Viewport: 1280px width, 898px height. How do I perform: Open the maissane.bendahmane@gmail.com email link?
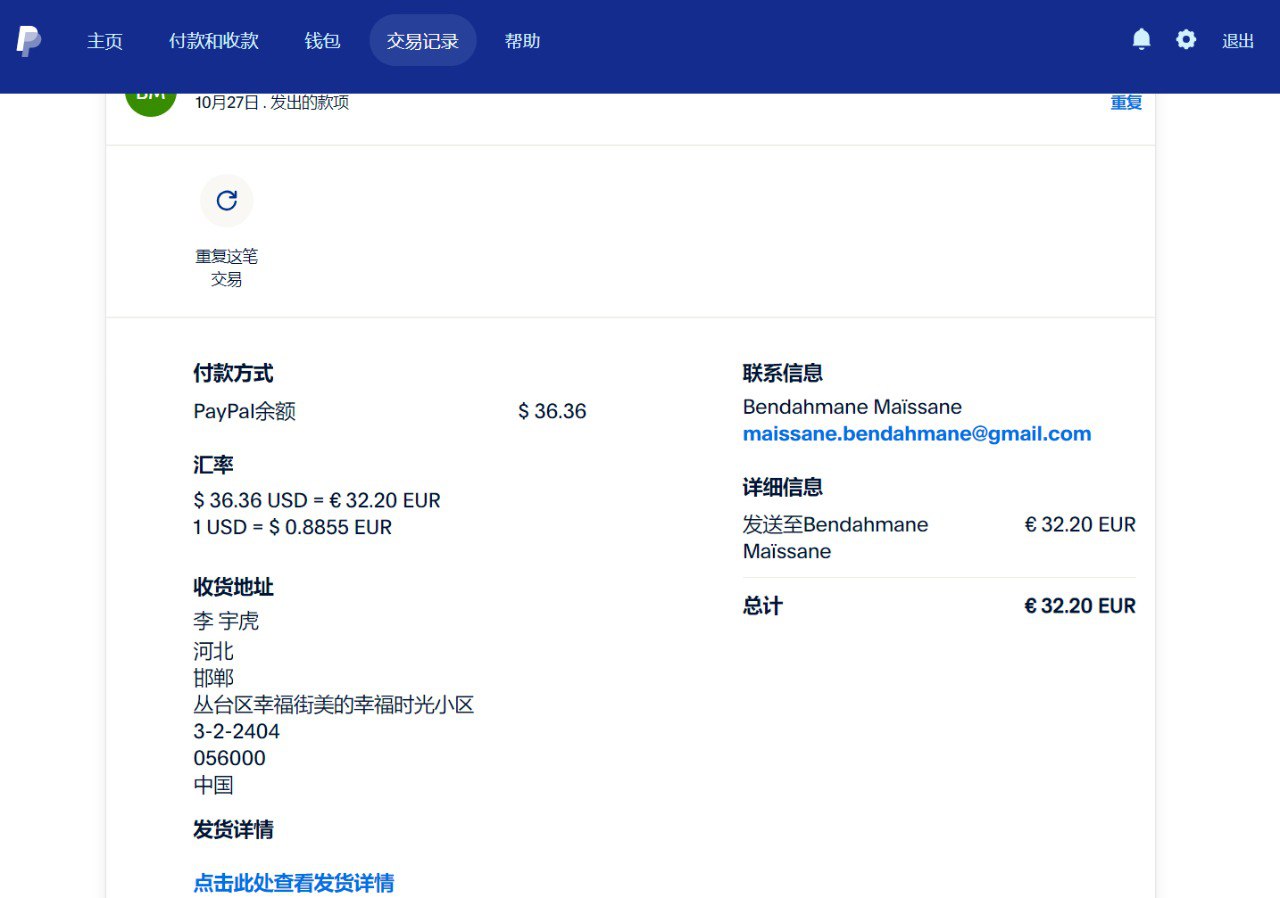pyautogui.click(x=916, y=434)
